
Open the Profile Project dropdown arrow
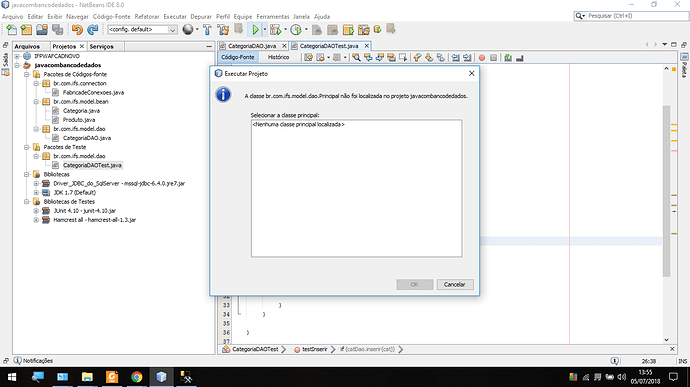click(x=306, y=29)
